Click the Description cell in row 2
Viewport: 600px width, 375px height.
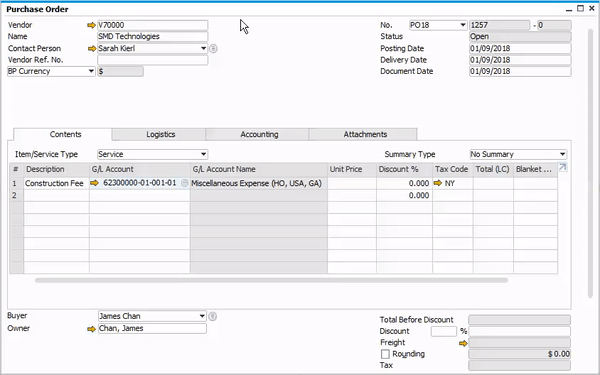57,196
